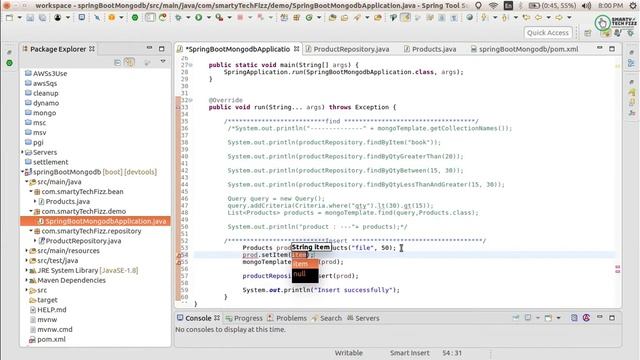Open the Progress view tab

tap(244, 318)
